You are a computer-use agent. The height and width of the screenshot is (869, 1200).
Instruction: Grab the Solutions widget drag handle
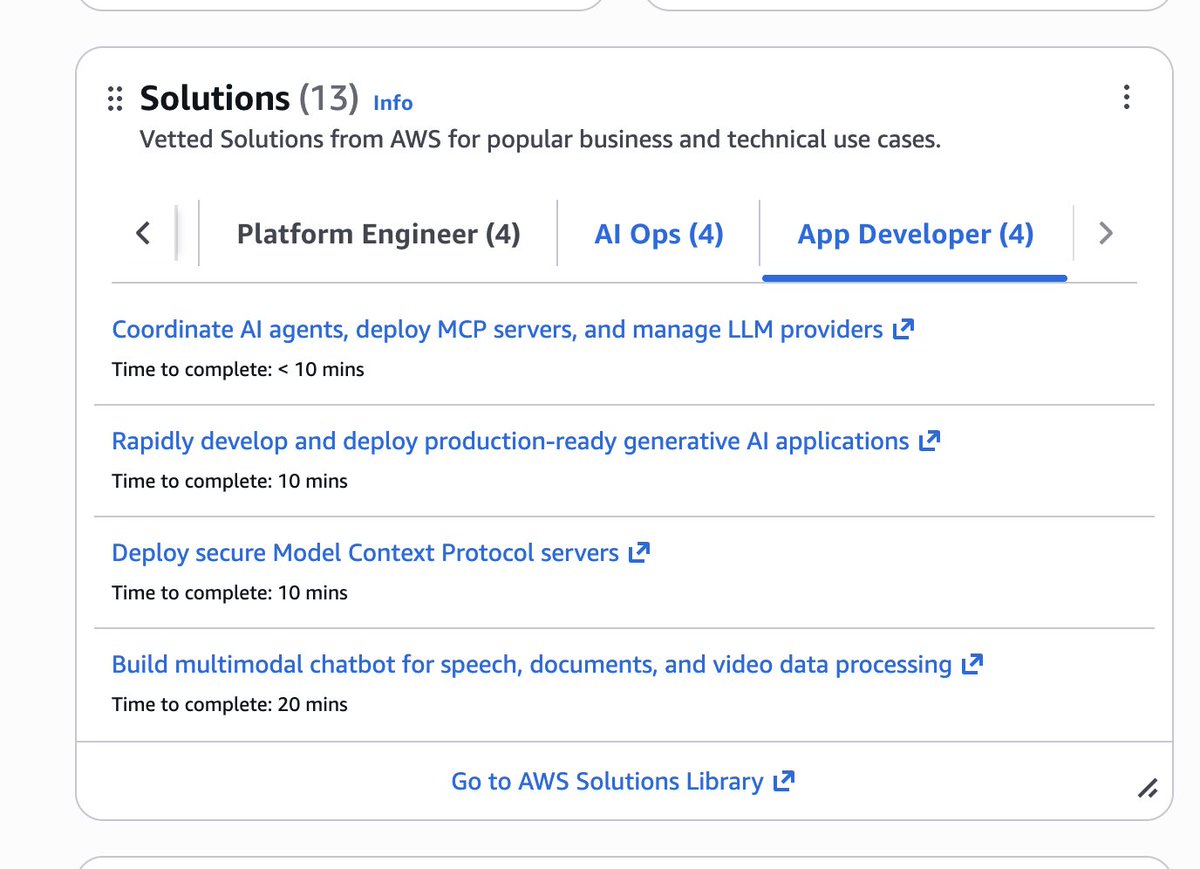[115, 98]
